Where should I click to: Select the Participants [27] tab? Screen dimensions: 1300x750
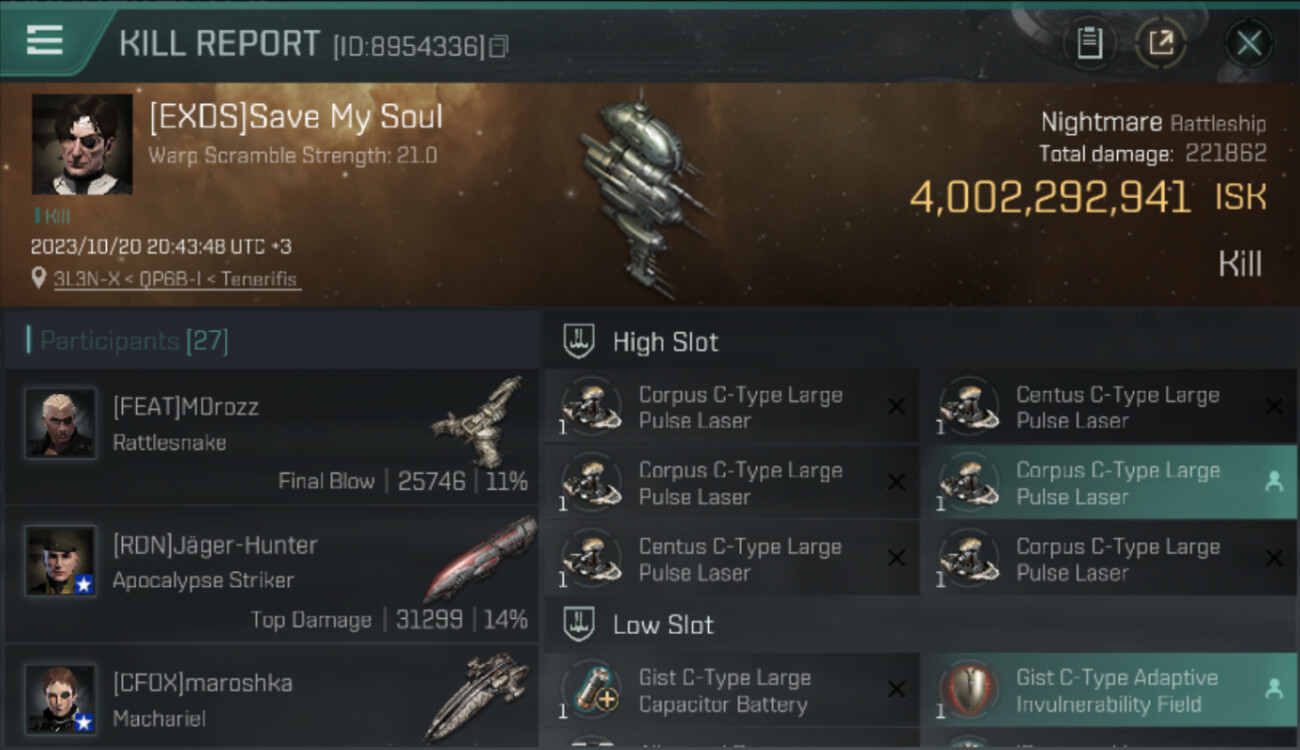pyautogui.click(x=134, y=341)
